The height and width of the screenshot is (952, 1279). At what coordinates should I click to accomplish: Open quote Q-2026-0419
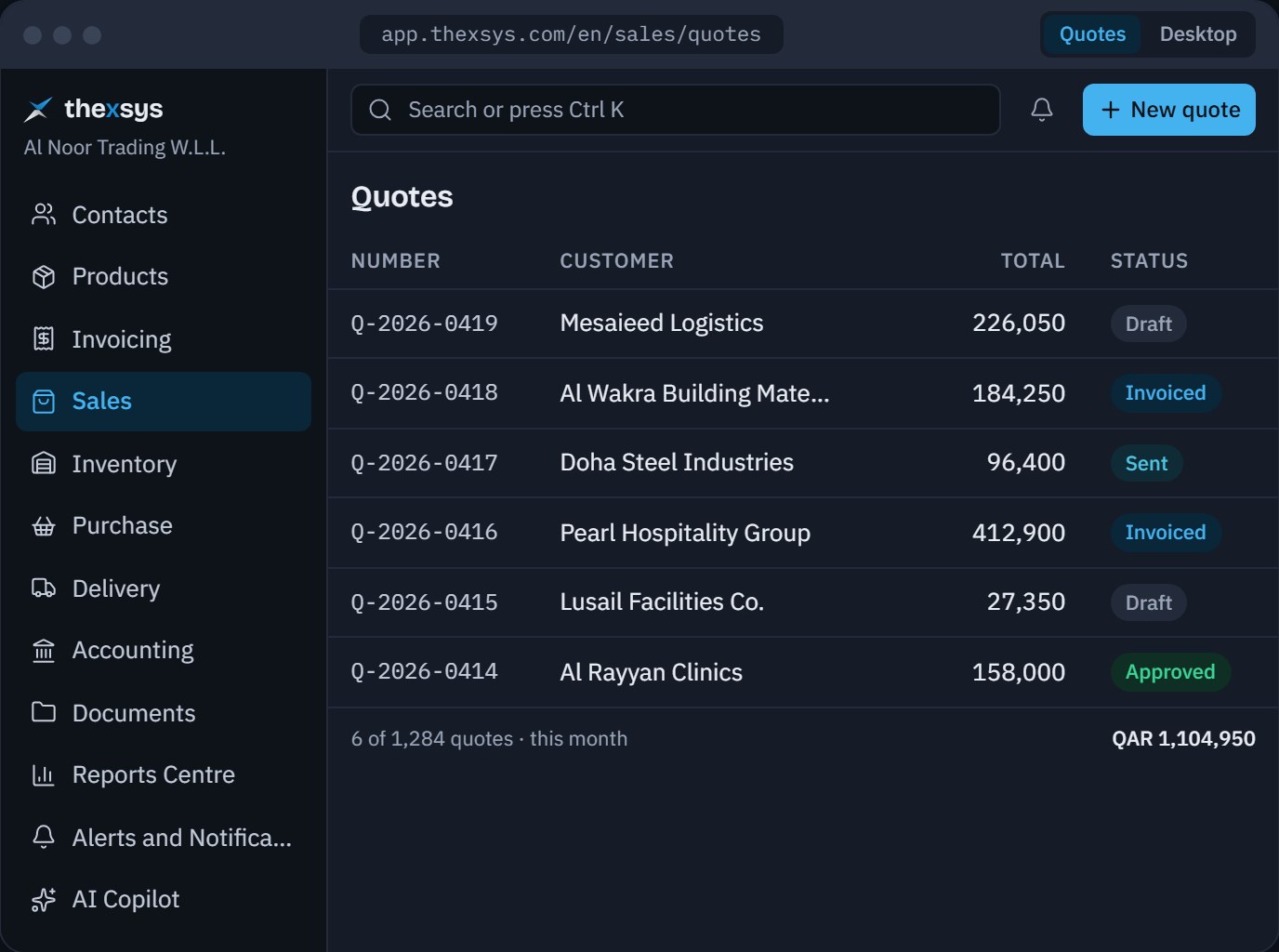[x=425, y=324]
